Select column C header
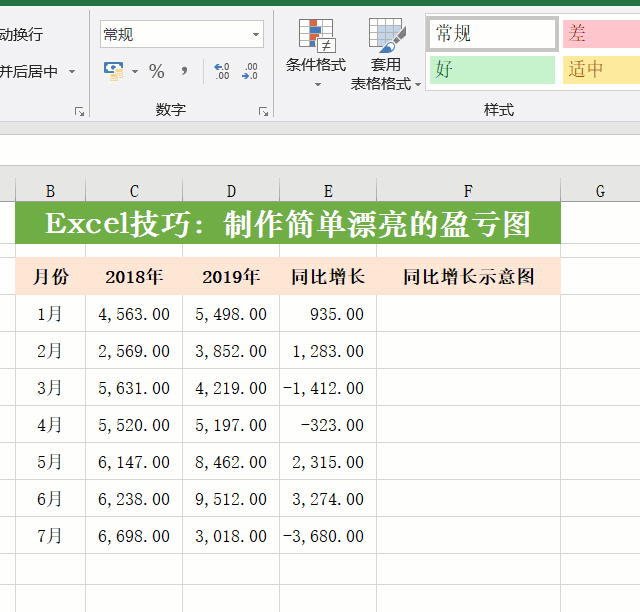640x612 pixels. pyautogui.click(x=134, y=191)
